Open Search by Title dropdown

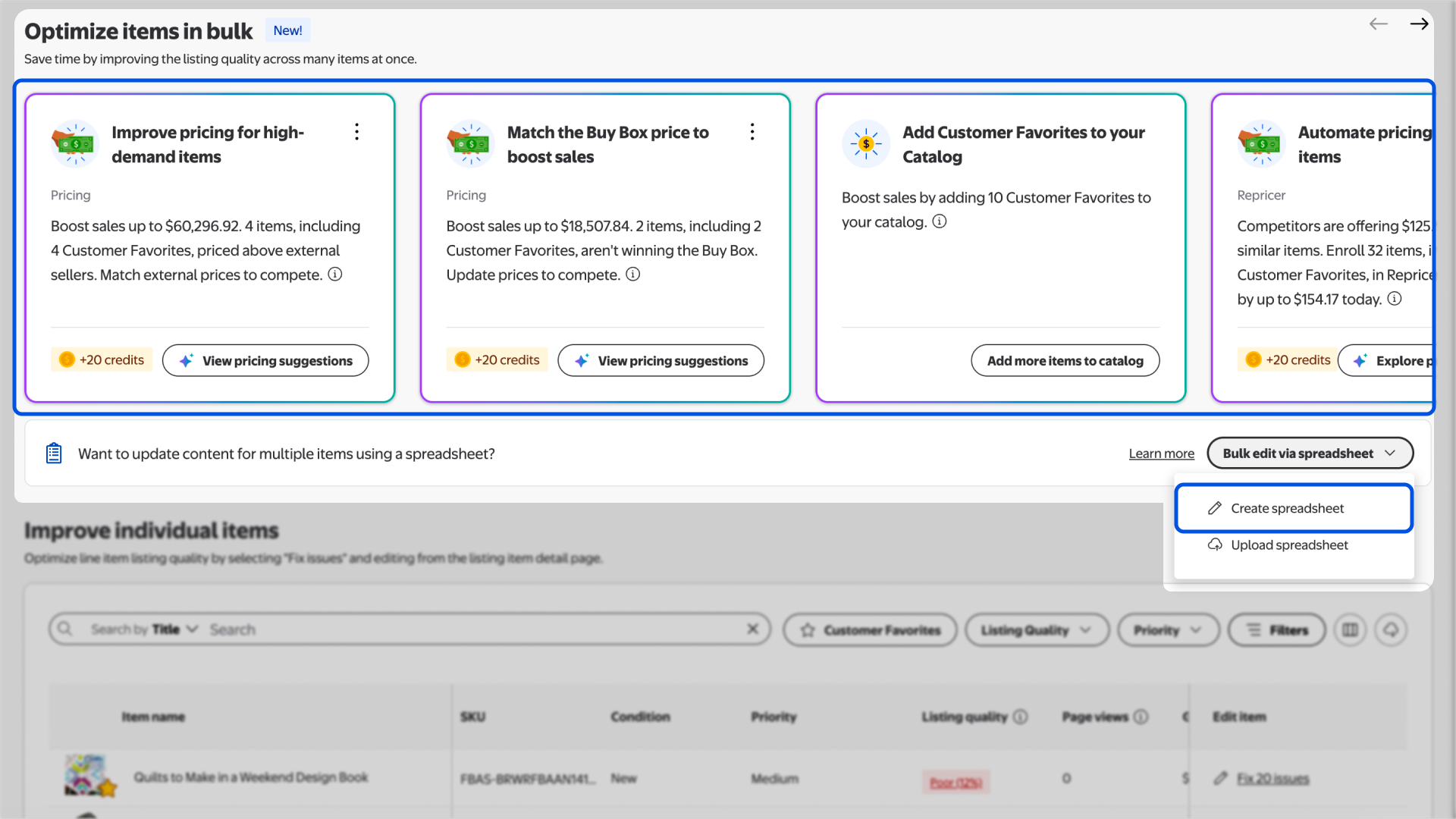coord(144,629)
